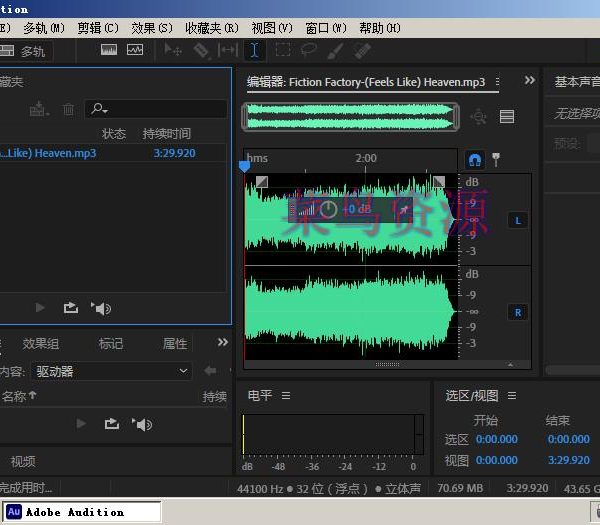
Task: Click the volume HUD gain knob
Action: [328, 209]
